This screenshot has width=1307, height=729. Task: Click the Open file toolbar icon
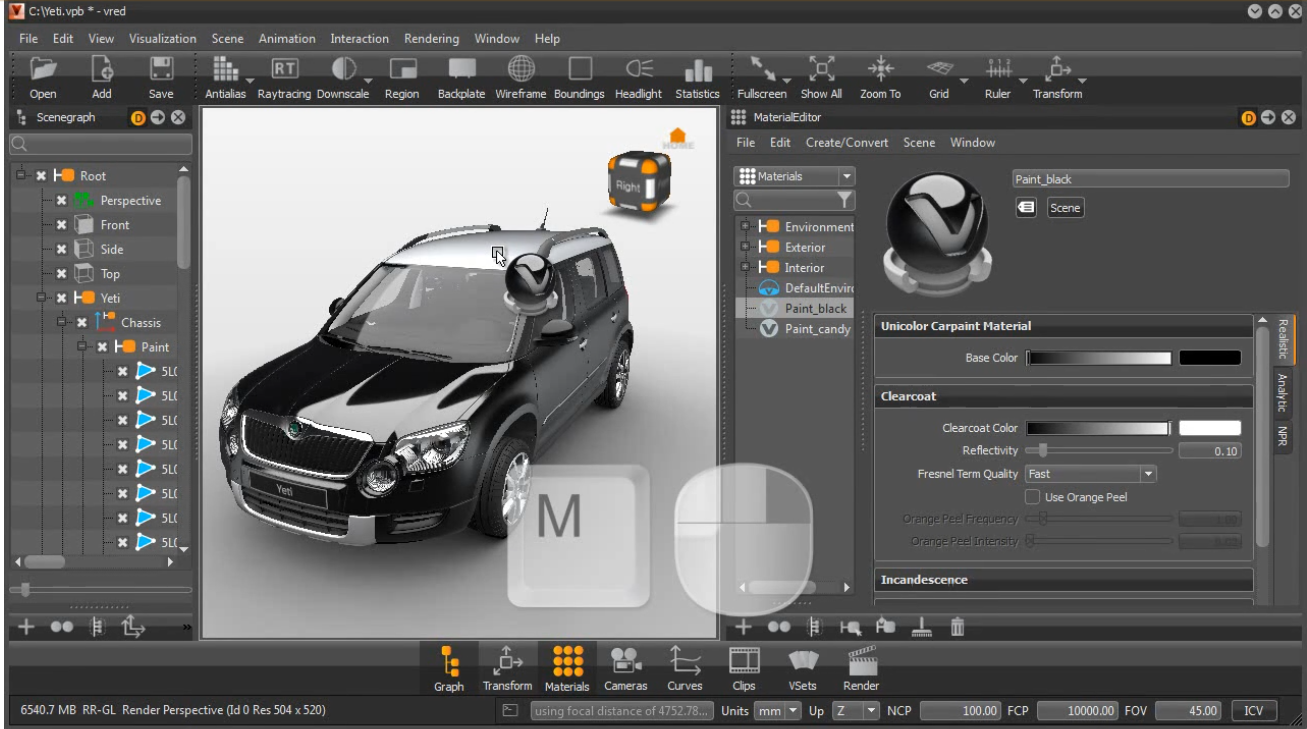click(x=43, y=69)
